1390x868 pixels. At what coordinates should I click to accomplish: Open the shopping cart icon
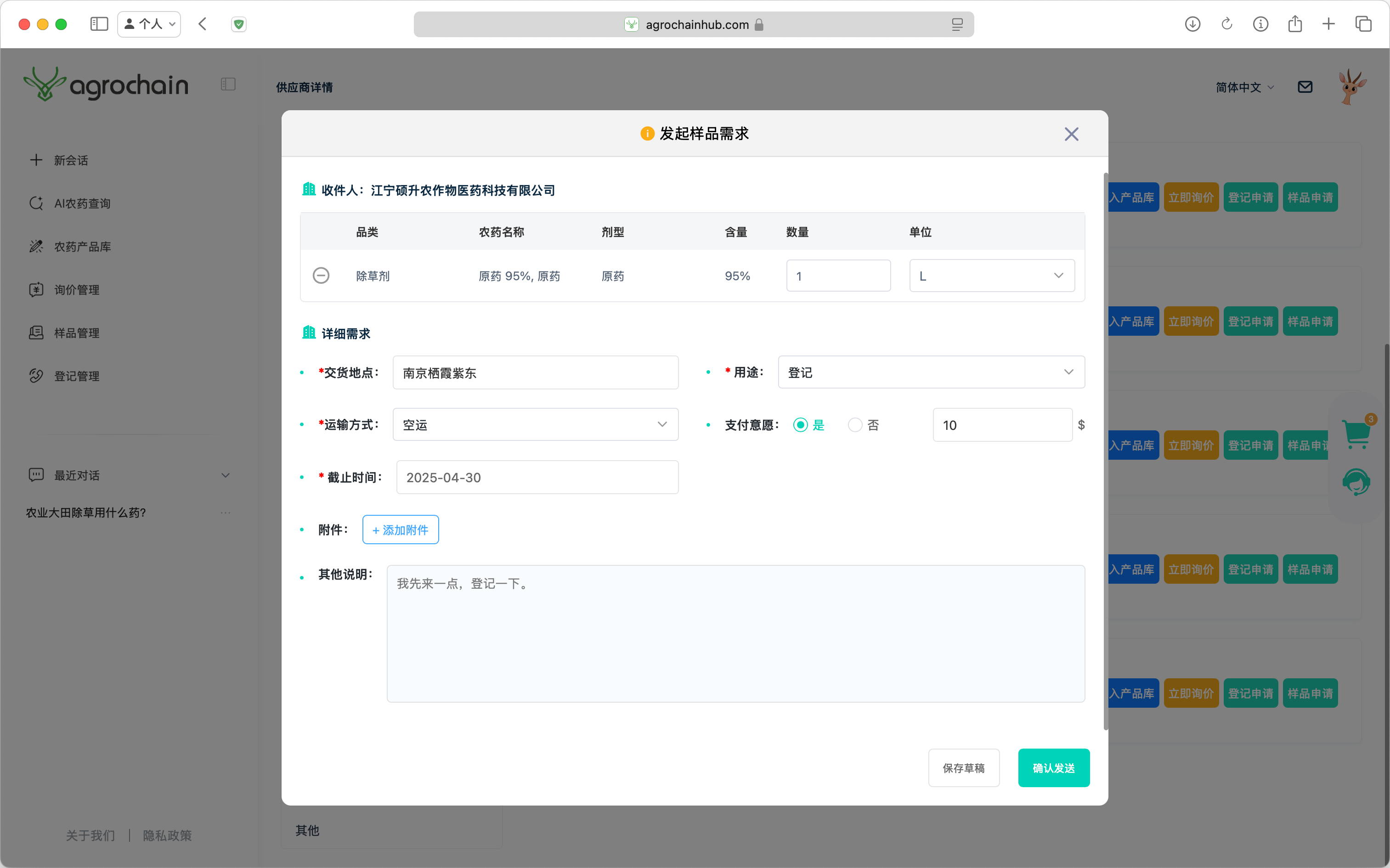[x=1356, y=434]
